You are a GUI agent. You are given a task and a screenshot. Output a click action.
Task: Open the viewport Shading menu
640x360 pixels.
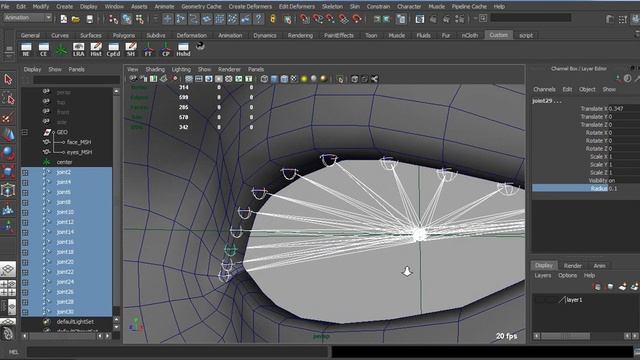155,69
